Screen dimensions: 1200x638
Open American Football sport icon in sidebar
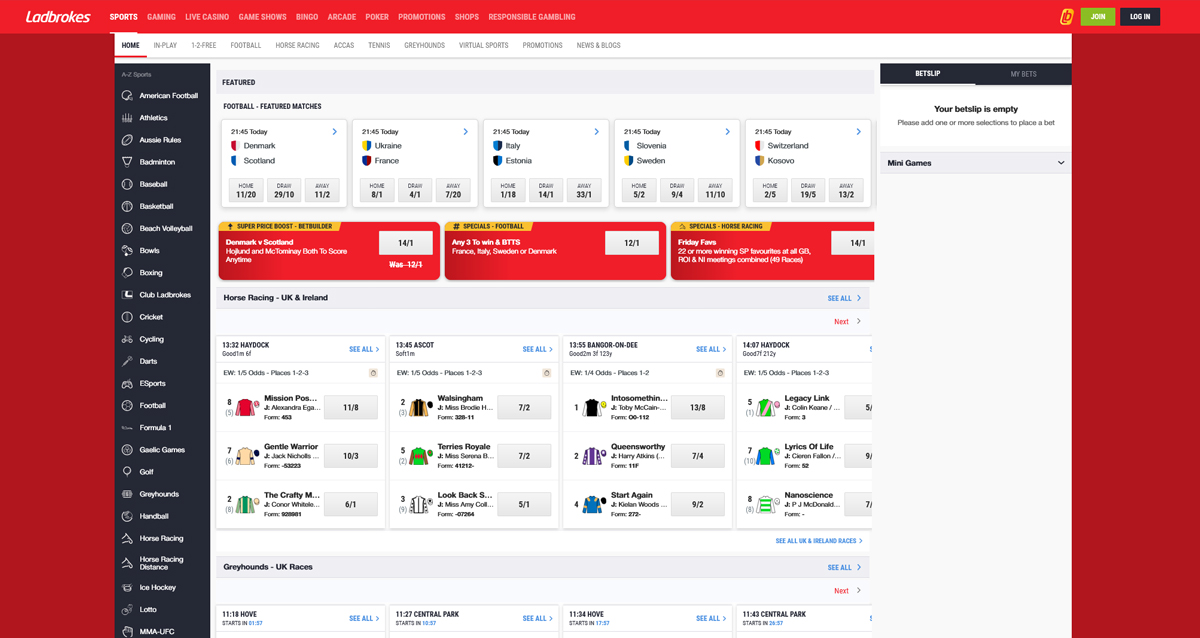(x=127, y=96)
